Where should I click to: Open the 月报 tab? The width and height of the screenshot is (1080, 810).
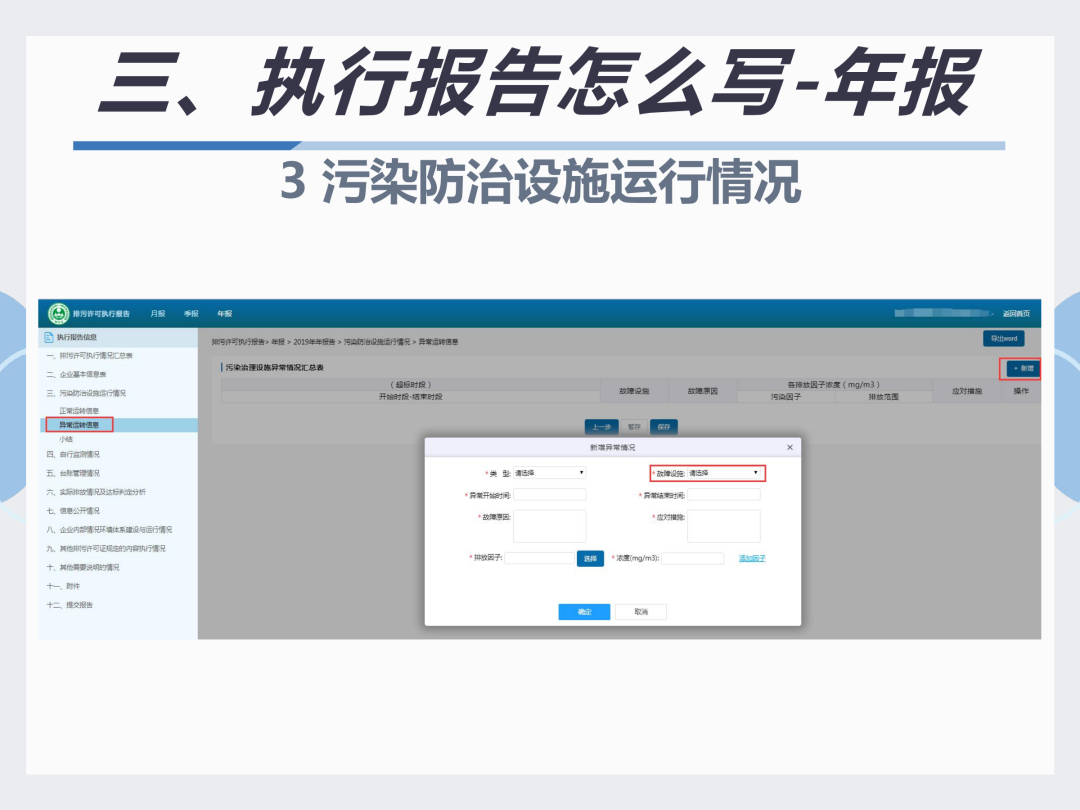(158, 314)
